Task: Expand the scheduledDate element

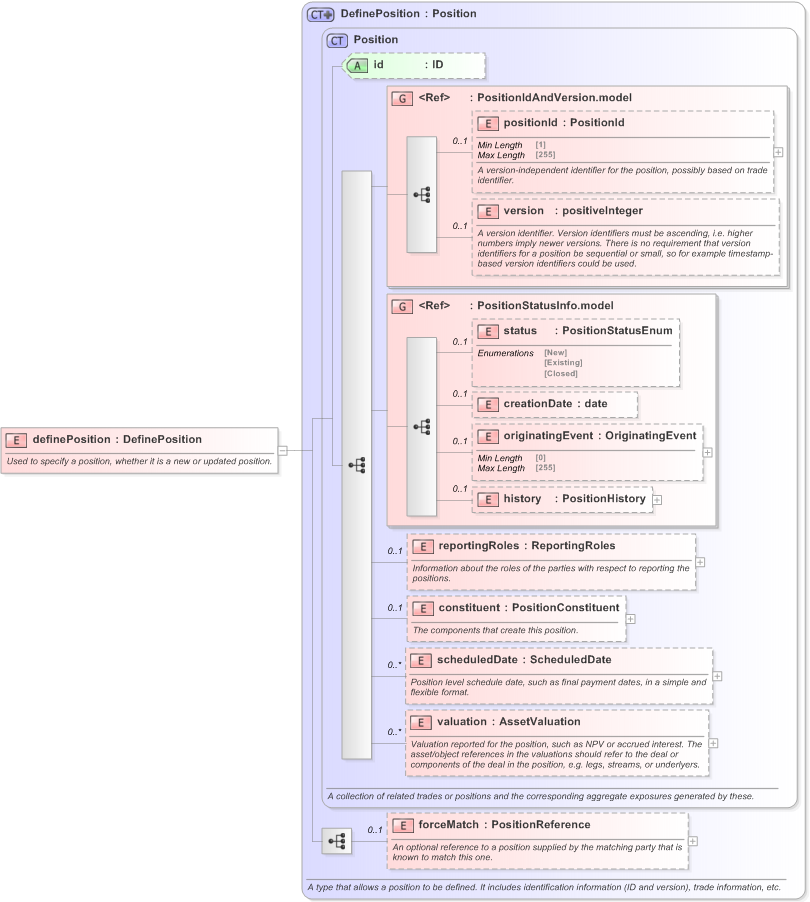Action: pyautogui.click(x=717, y=676)
